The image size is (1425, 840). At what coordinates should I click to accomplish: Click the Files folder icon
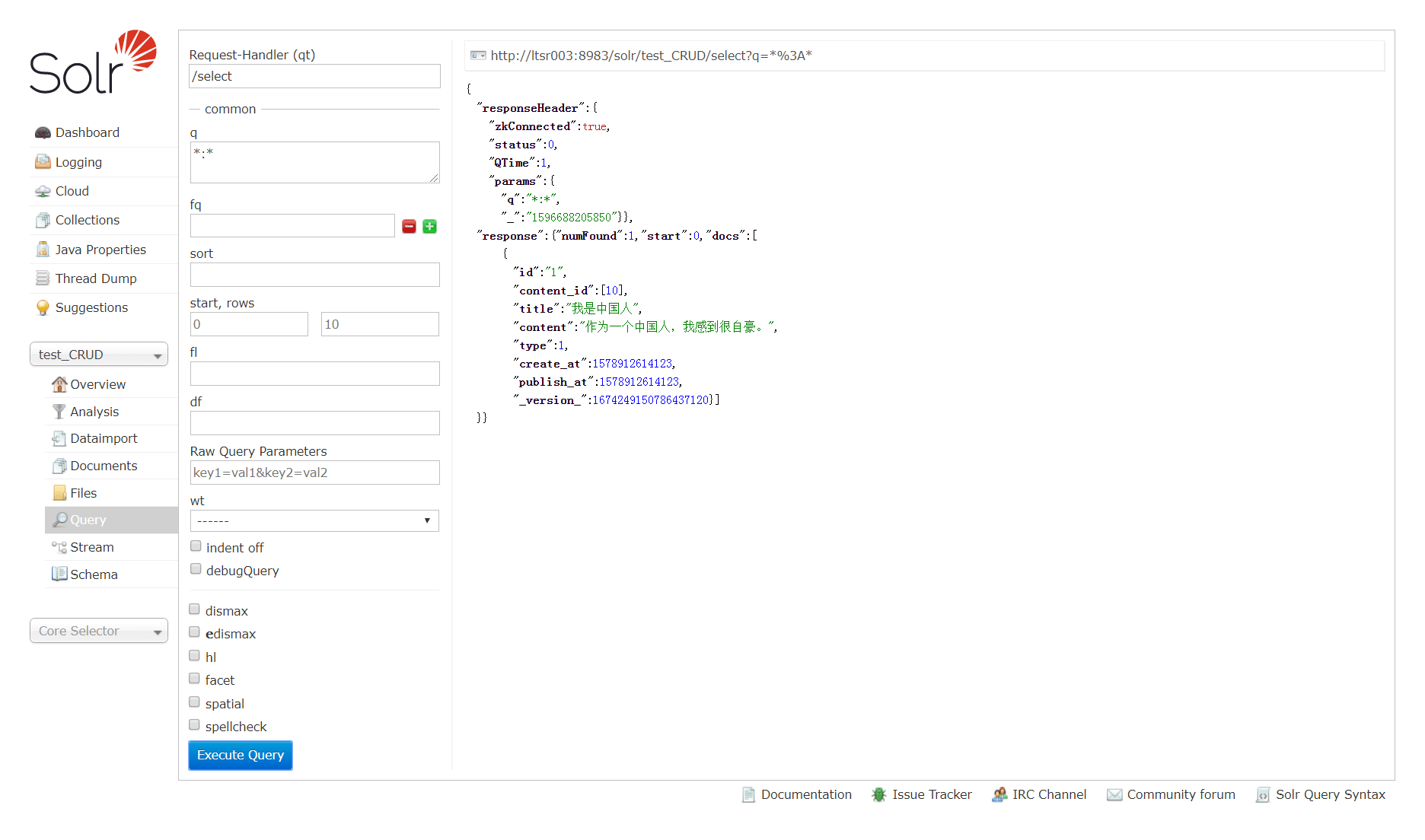pos(59,493)
